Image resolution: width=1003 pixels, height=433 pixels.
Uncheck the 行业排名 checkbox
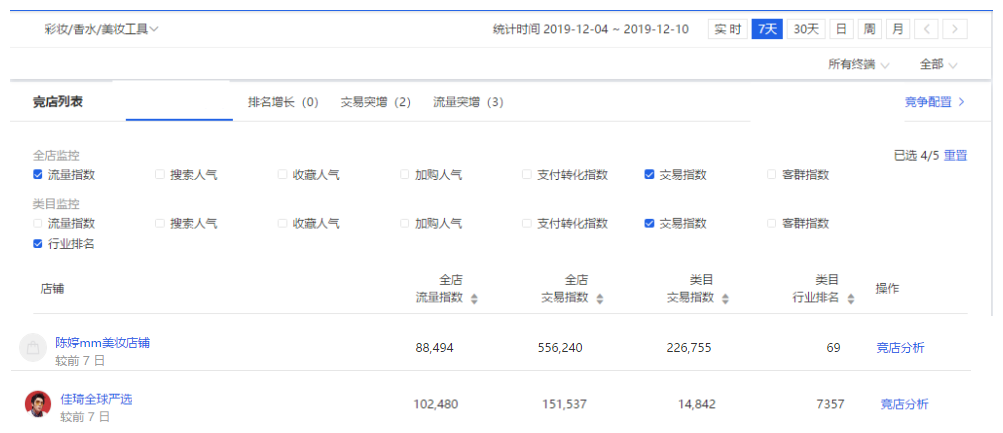tap(38, 244)
